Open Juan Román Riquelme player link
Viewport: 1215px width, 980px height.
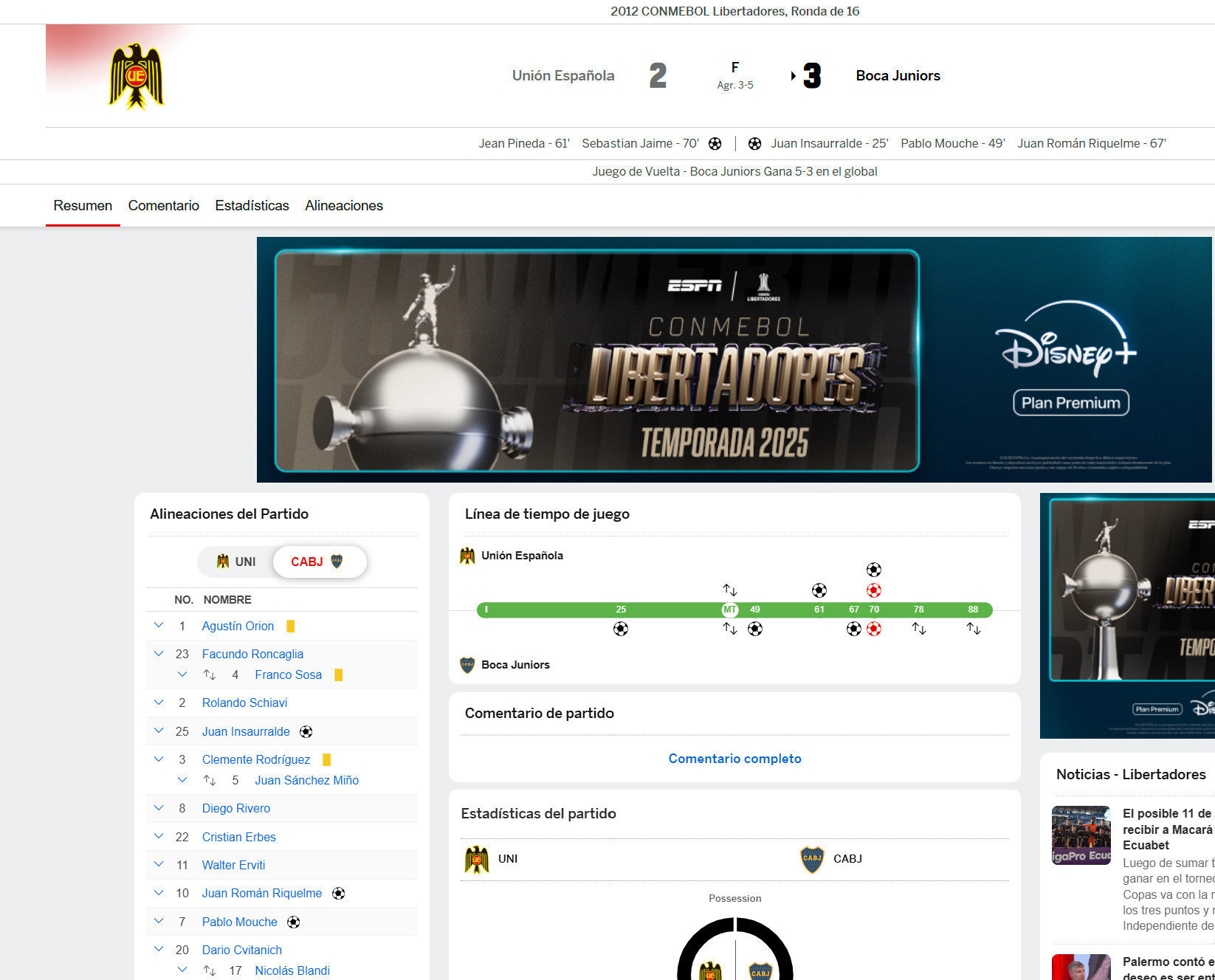pyautogui.click(x=262, y=894)
